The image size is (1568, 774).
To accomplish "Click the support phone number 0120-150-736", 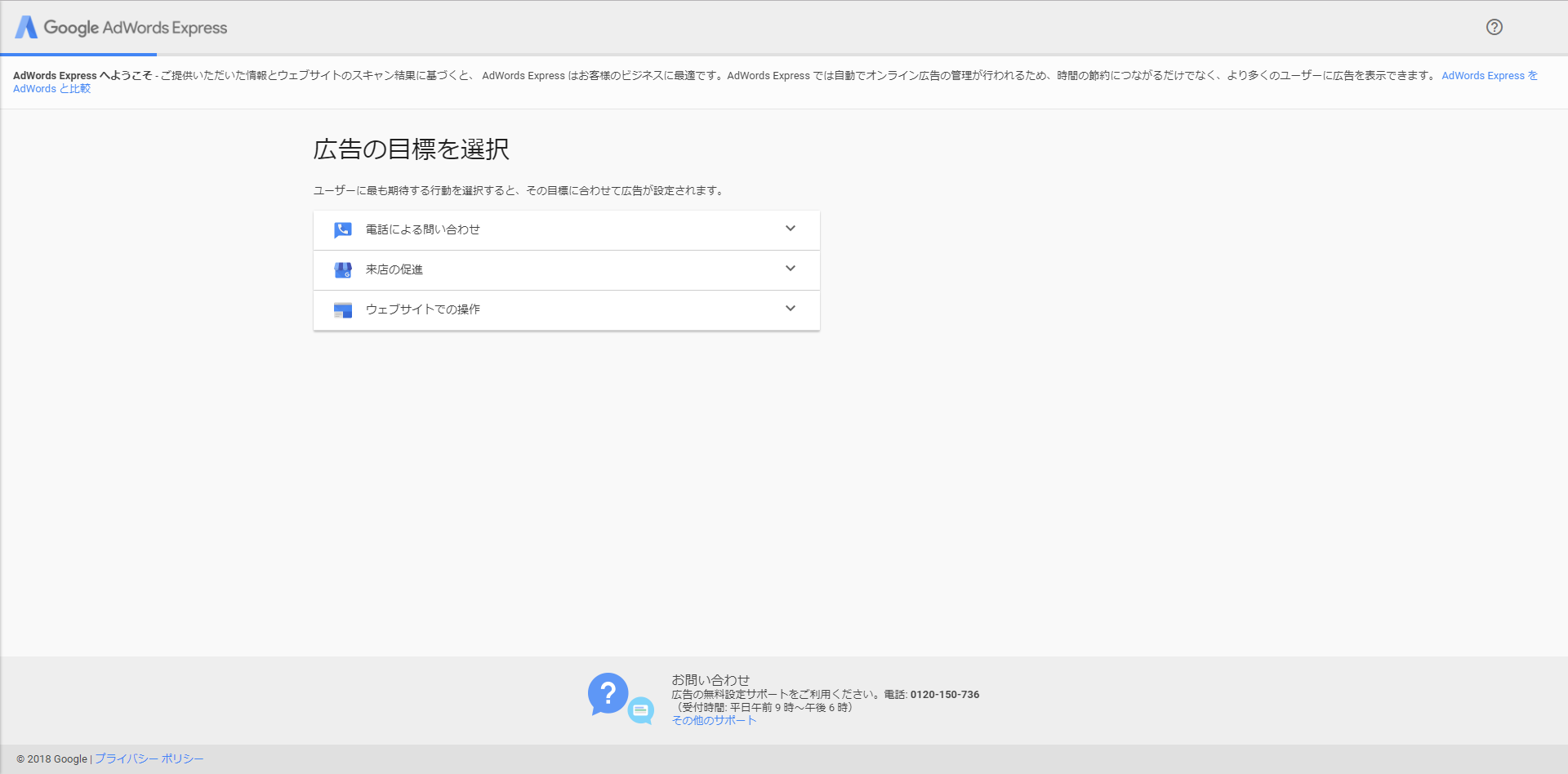I will coord(944,695).
